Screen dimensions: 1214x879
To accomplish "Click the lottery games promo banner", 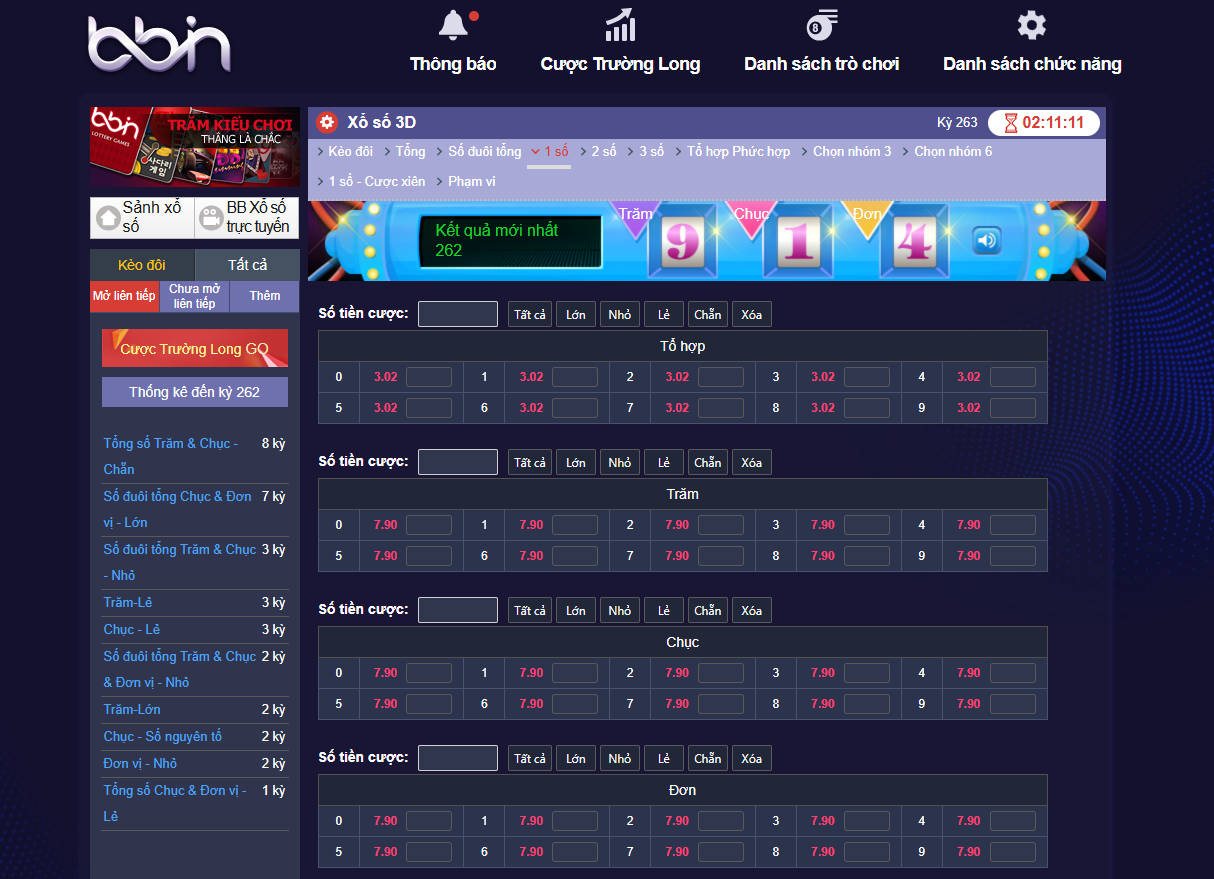I will click(x=195, y=147).
